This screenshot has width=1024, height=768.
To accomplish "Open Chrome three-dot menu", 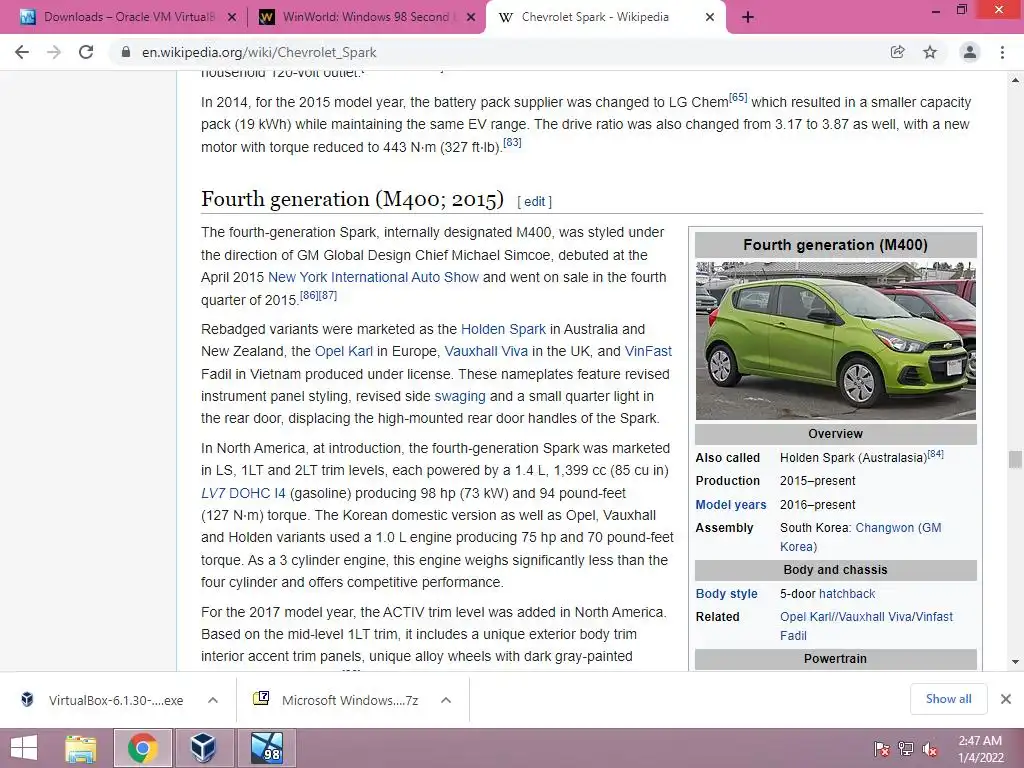I will coord(1002,52).
